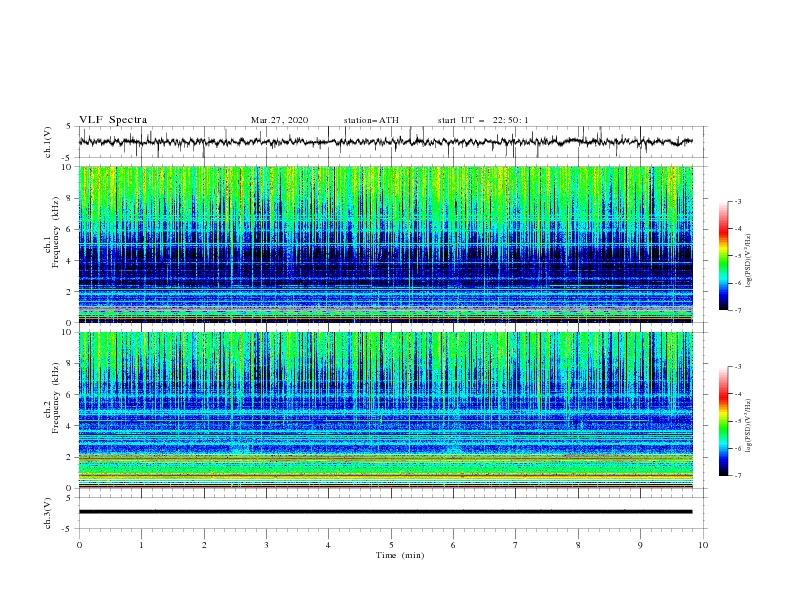Viewport: 792px width, 612px height.
Task: Click the "-5" tick on the lower colorbar
Action: coord(737,421)
